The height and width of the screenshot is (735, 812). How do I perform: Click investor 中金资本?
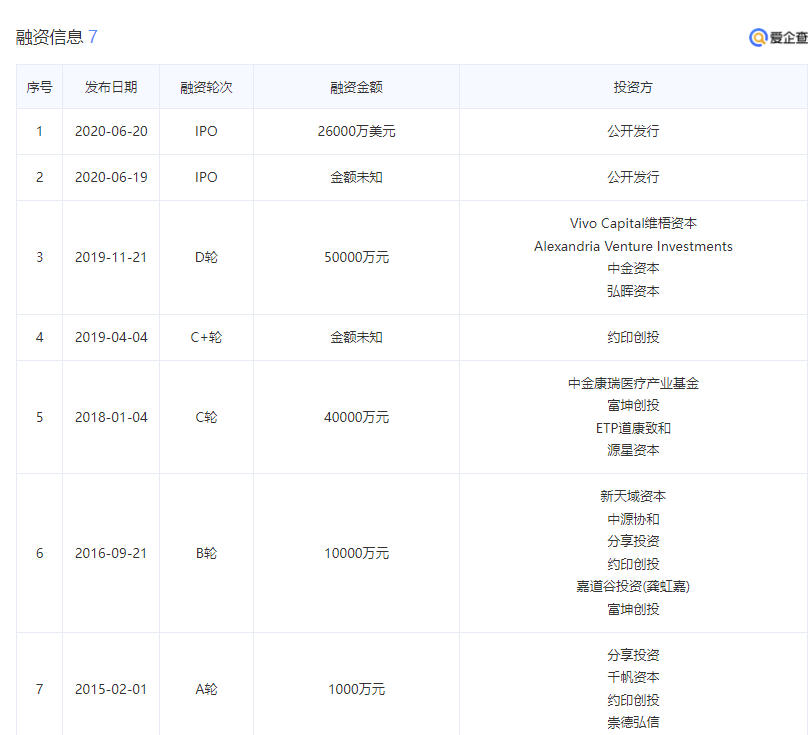[633, 268]
